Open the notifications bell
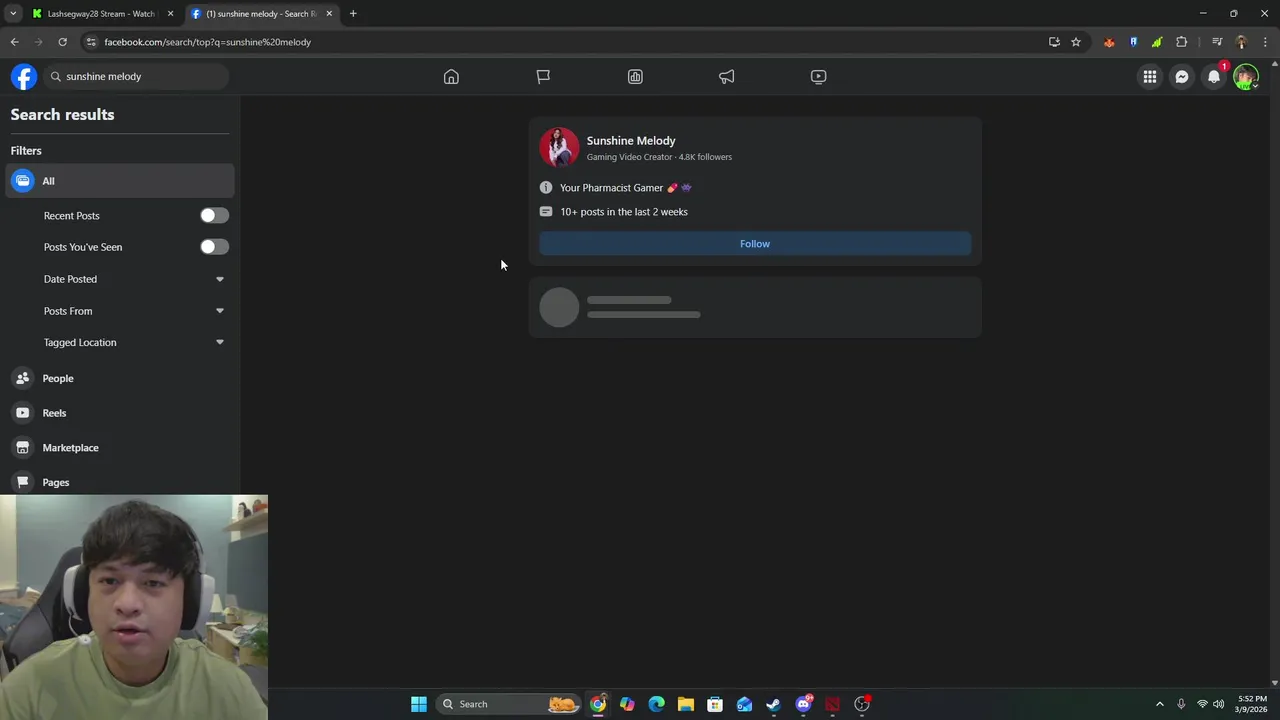Screen dimensions: 1280x720 [1214, 77]
